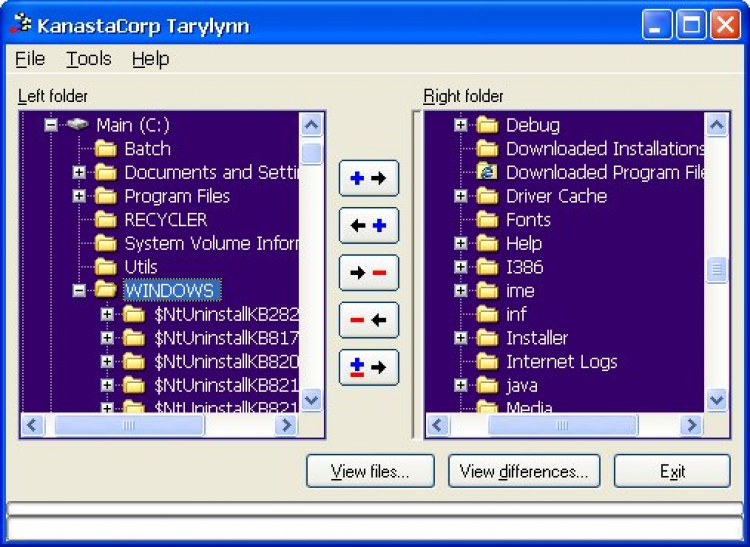Click right pane horizontal scroll right arrow

tap(692, 425)
